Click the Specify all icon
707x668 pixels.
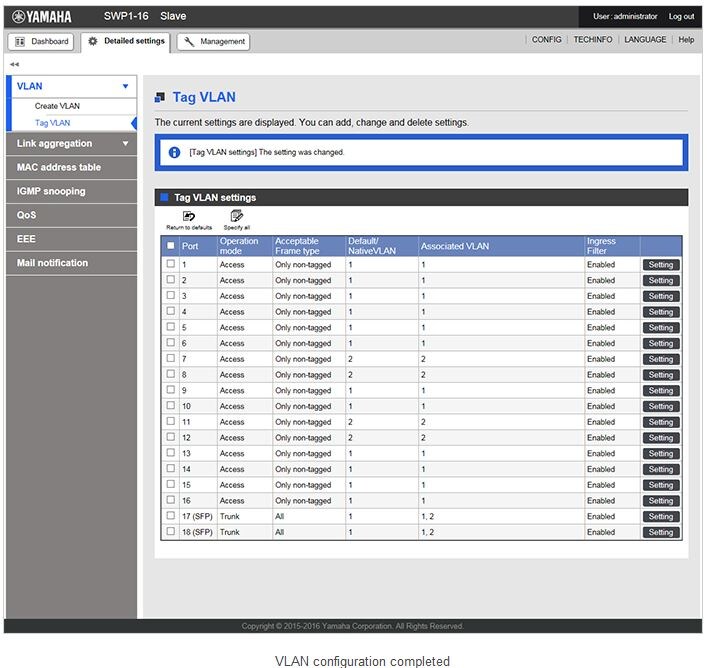pyautogui.click(x=236, y=216)
